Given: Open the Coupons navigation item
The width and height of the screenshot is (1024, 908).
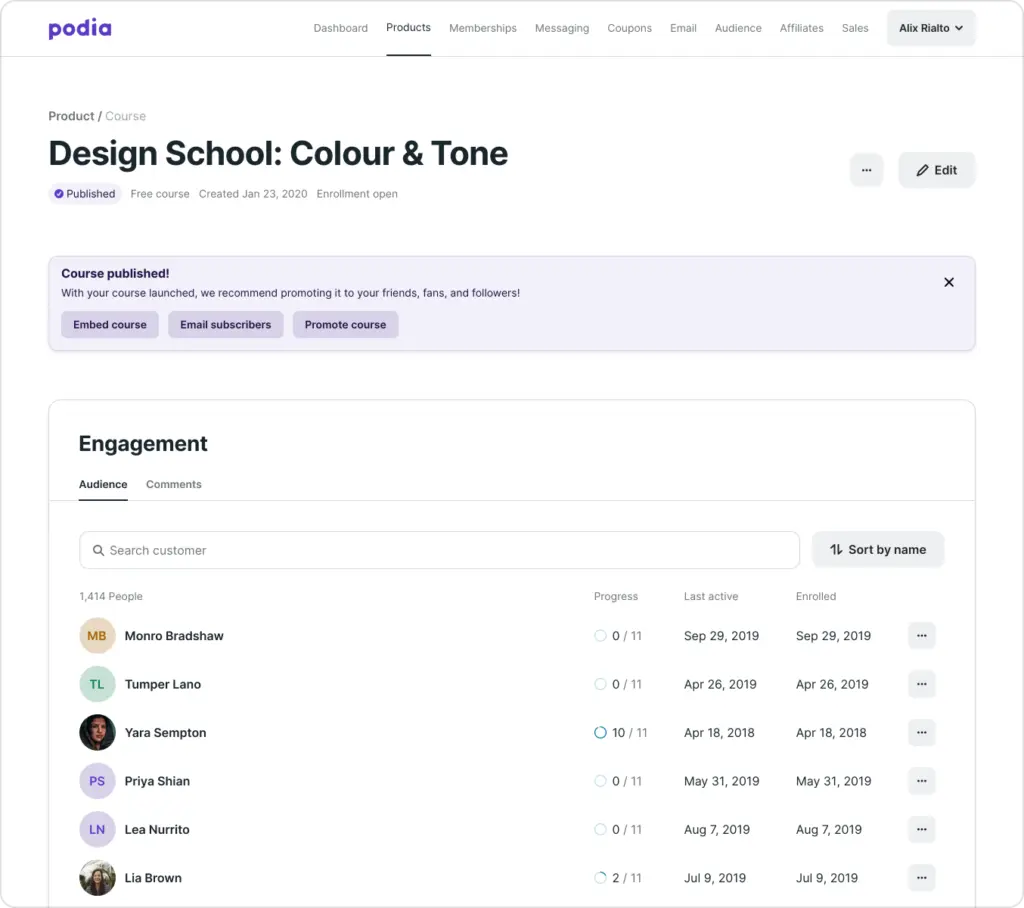Looking at the screenshot, I should pos(629,28).
